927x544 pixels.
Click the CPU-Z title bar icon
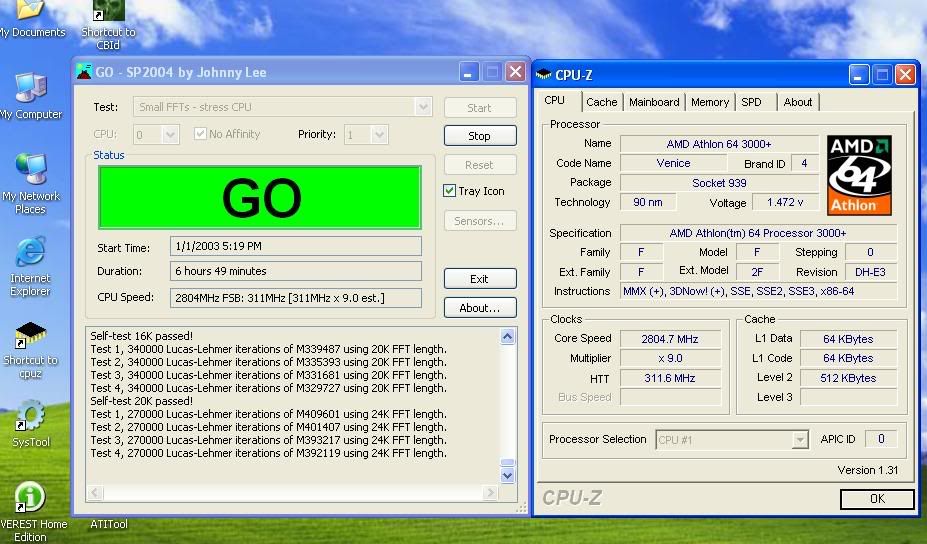pos(543,75)
